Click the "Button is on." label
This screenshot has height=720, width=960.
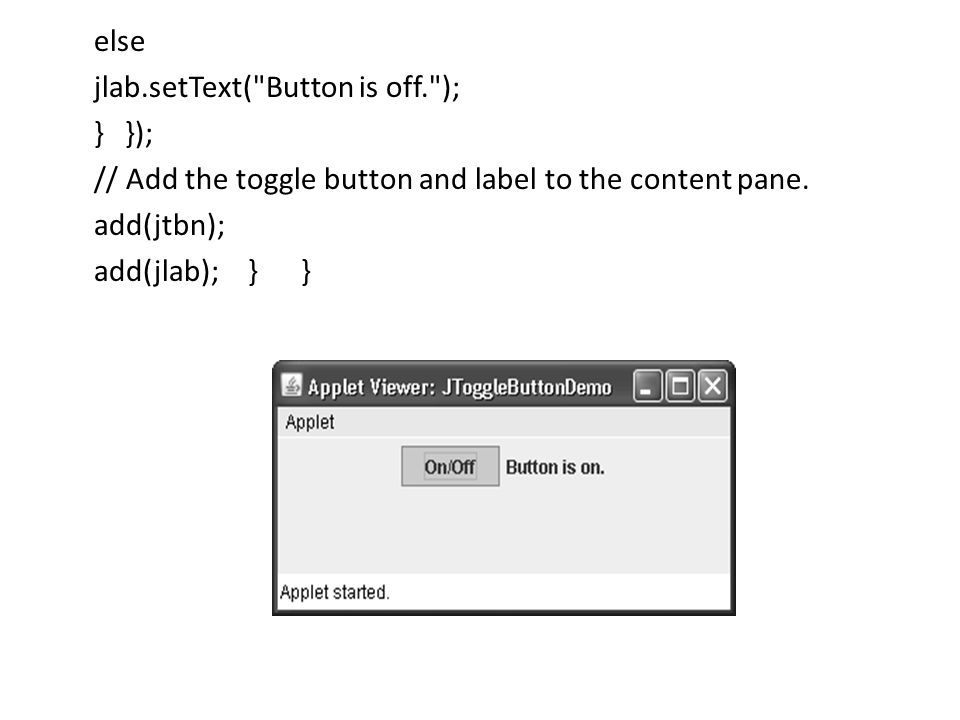(555, 467)
